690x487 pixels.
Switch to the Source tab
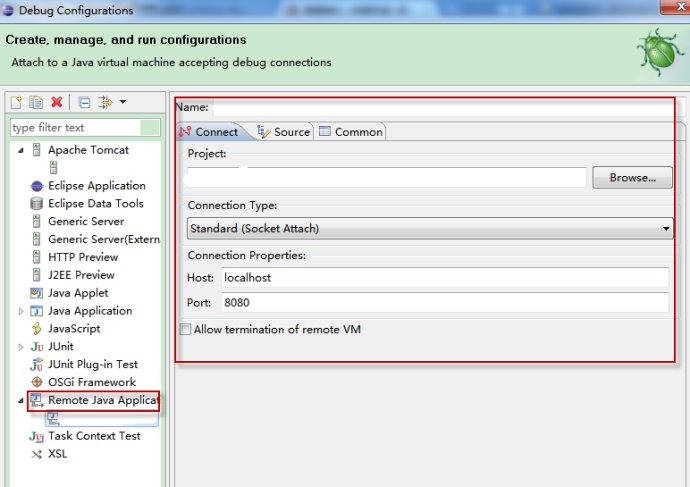tap(283, 132)
